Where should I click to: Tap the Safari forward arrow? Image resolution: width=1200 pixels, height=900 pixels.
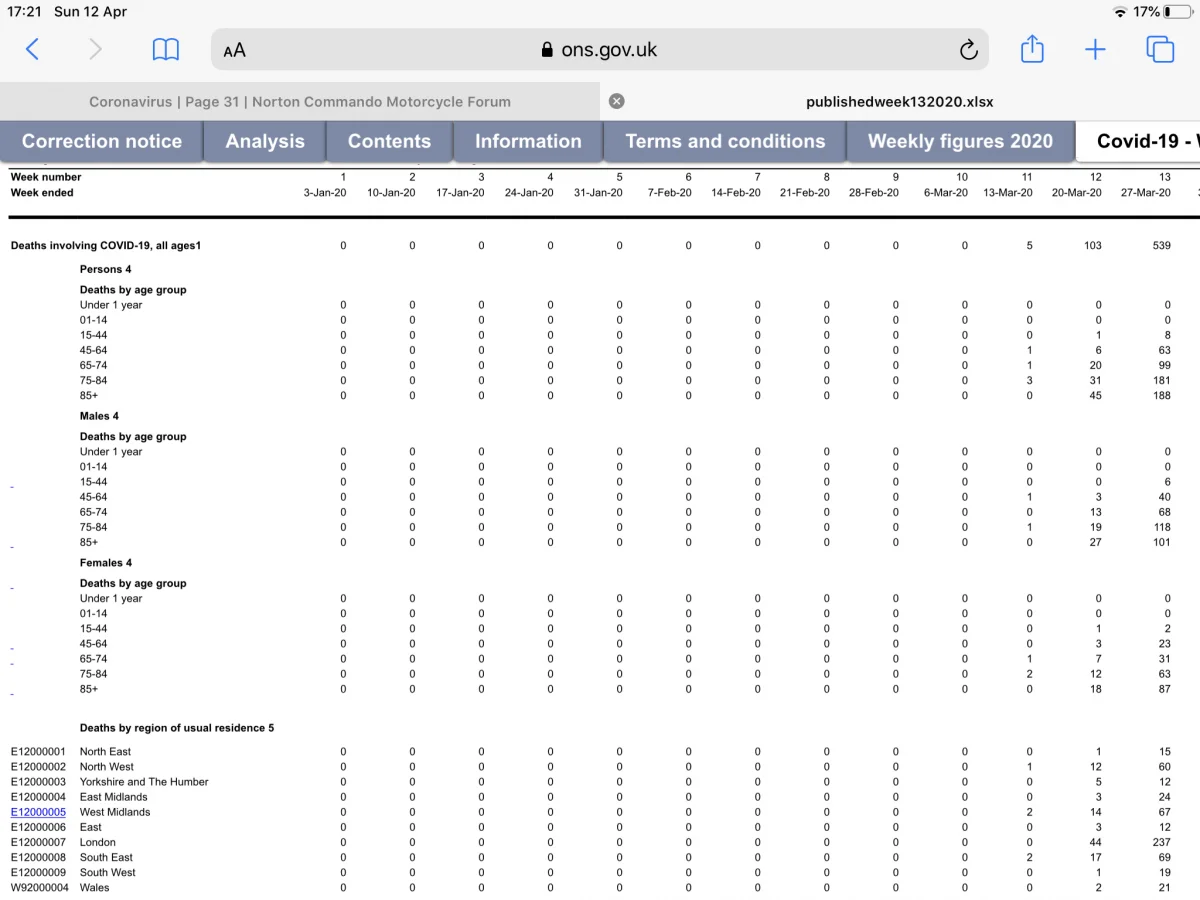[96, 49]
